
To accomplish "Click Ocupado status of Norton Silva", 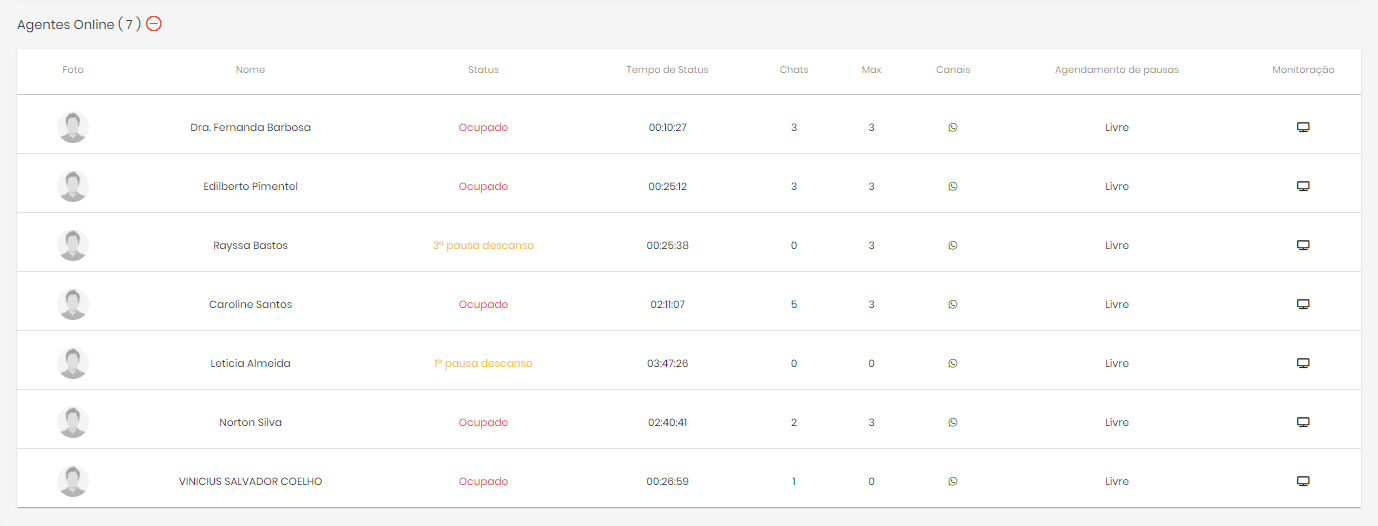I will [483, 422].
